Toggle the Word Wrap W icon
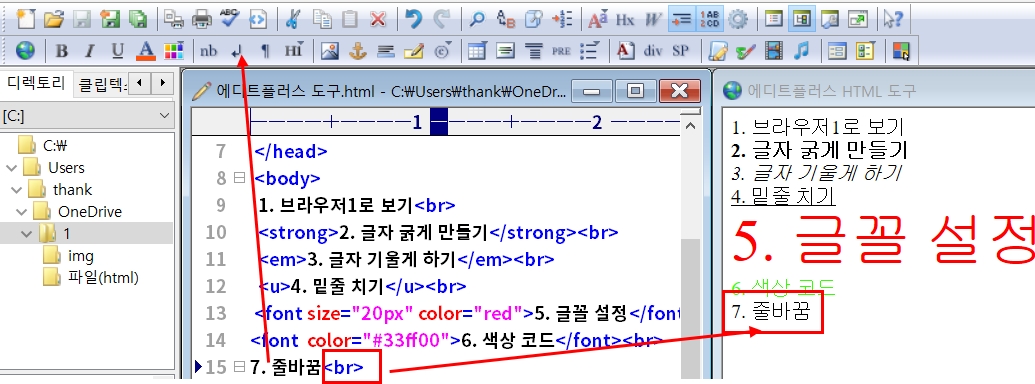Viewport: 1035px width, 384px height. pyautogui.click(x=653, y=19)
